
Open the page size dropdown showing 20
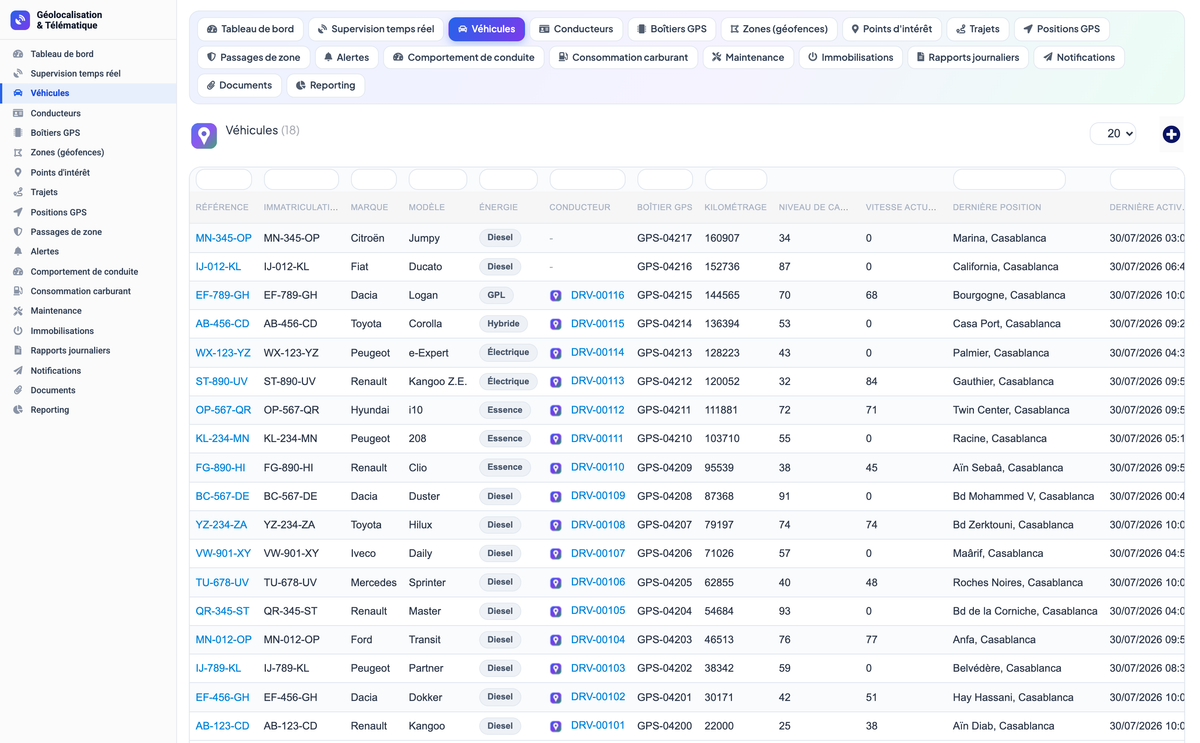1113,133
